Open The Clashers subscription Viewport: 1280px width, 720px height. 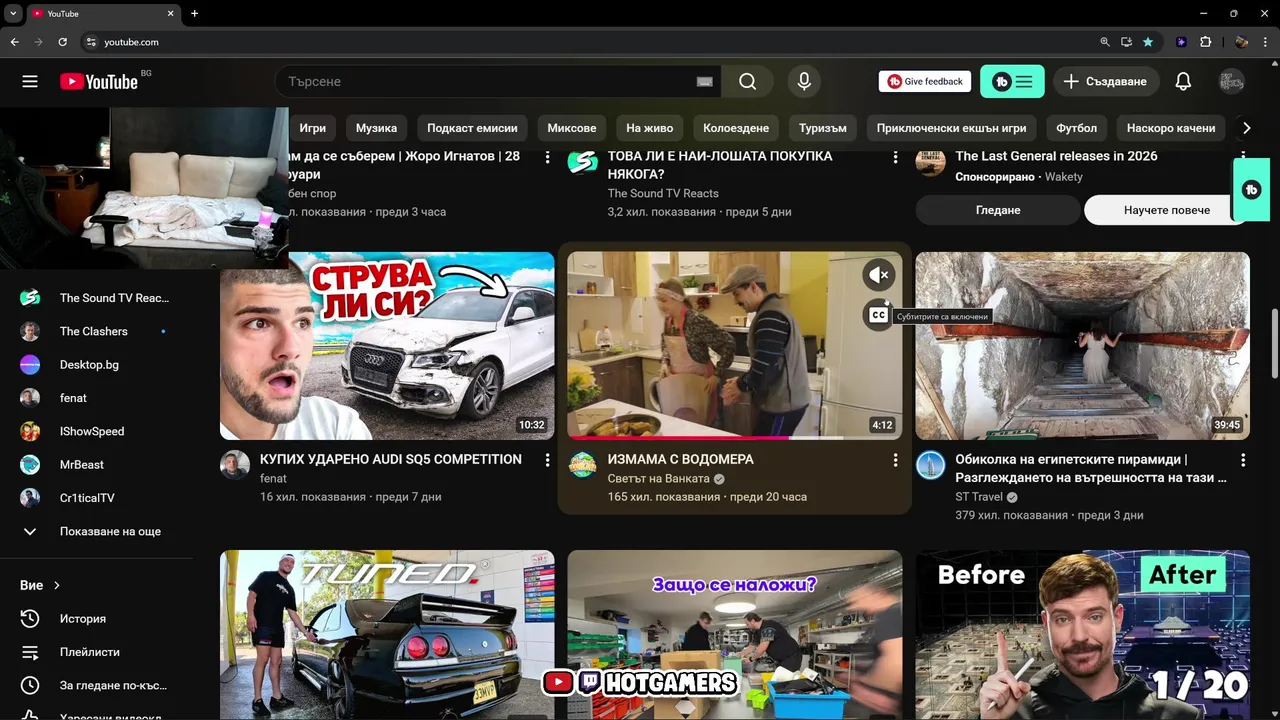(96, 331)
